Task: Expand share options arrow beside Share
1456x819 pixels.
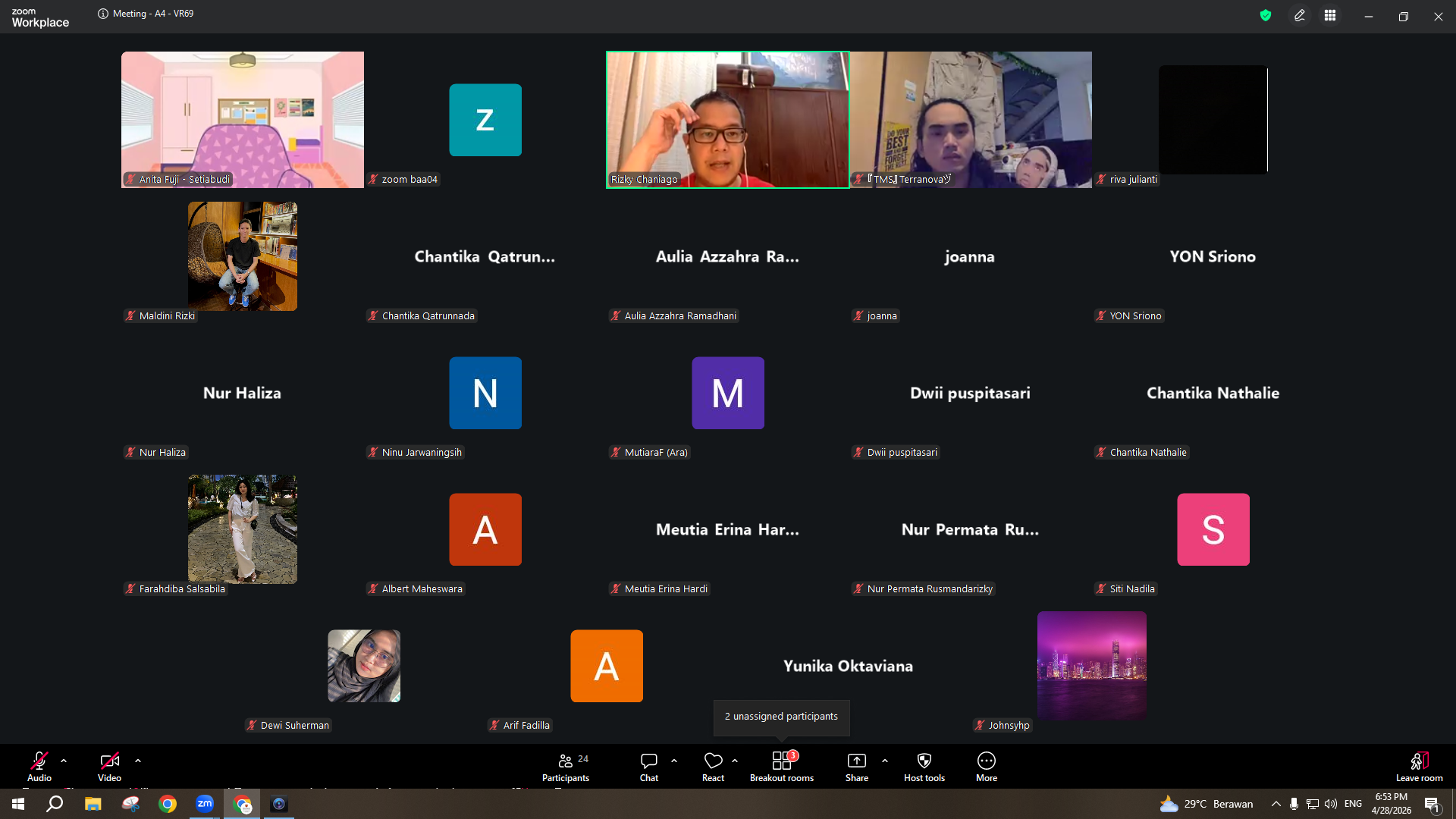Action: click(885, 761)
